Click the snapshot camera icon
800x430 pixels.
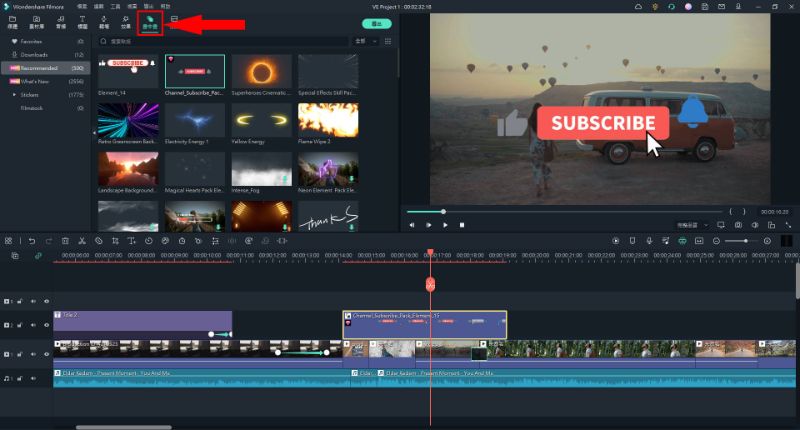pos(738,225)
